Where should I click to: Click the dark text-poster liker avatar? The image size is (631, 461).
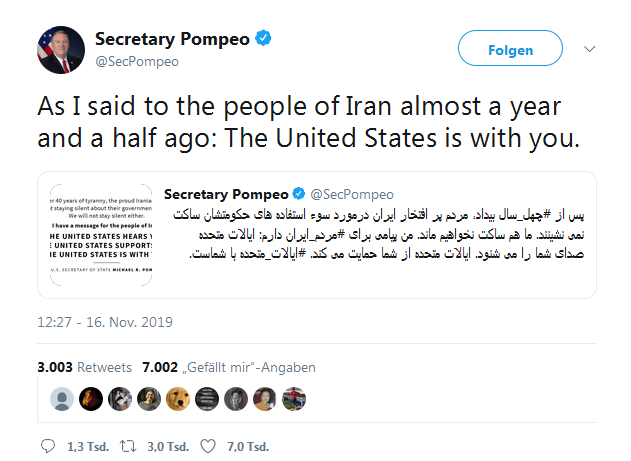click(207, 398)
